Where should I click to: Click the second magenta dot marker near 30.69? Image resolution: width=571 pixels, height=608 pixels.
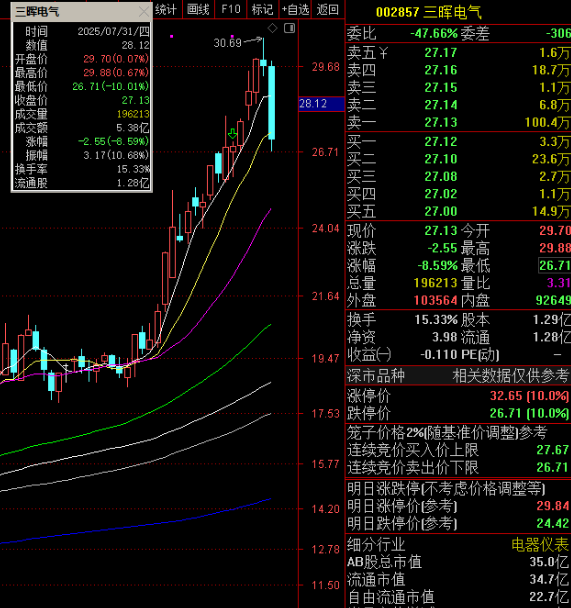232,36
